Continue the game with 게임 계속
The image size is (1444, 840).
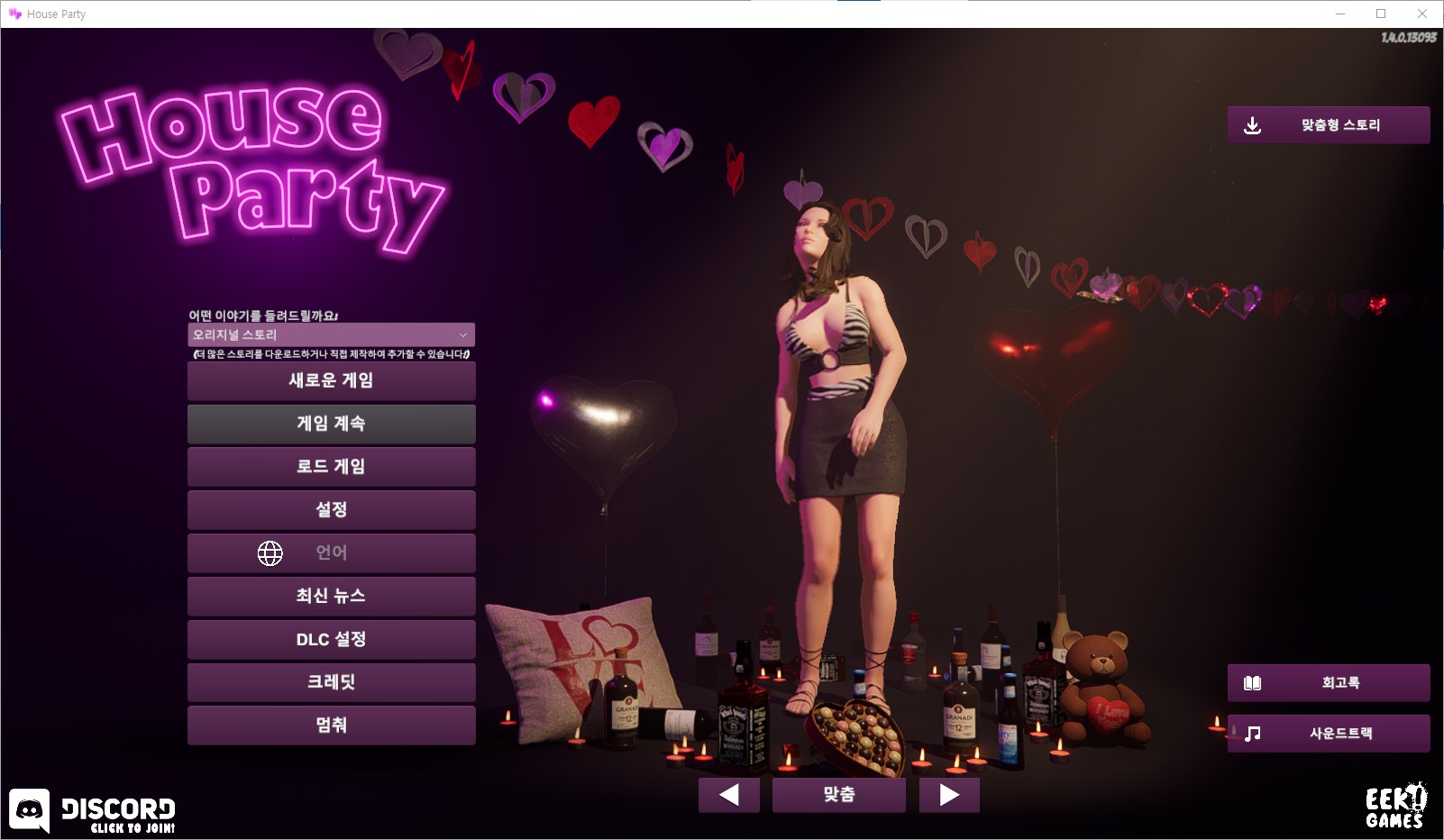tap(331, 424)
